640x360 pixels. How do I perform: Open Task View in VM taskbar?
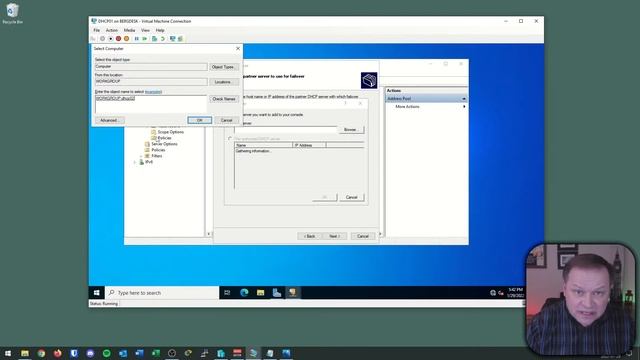[227, 293]
